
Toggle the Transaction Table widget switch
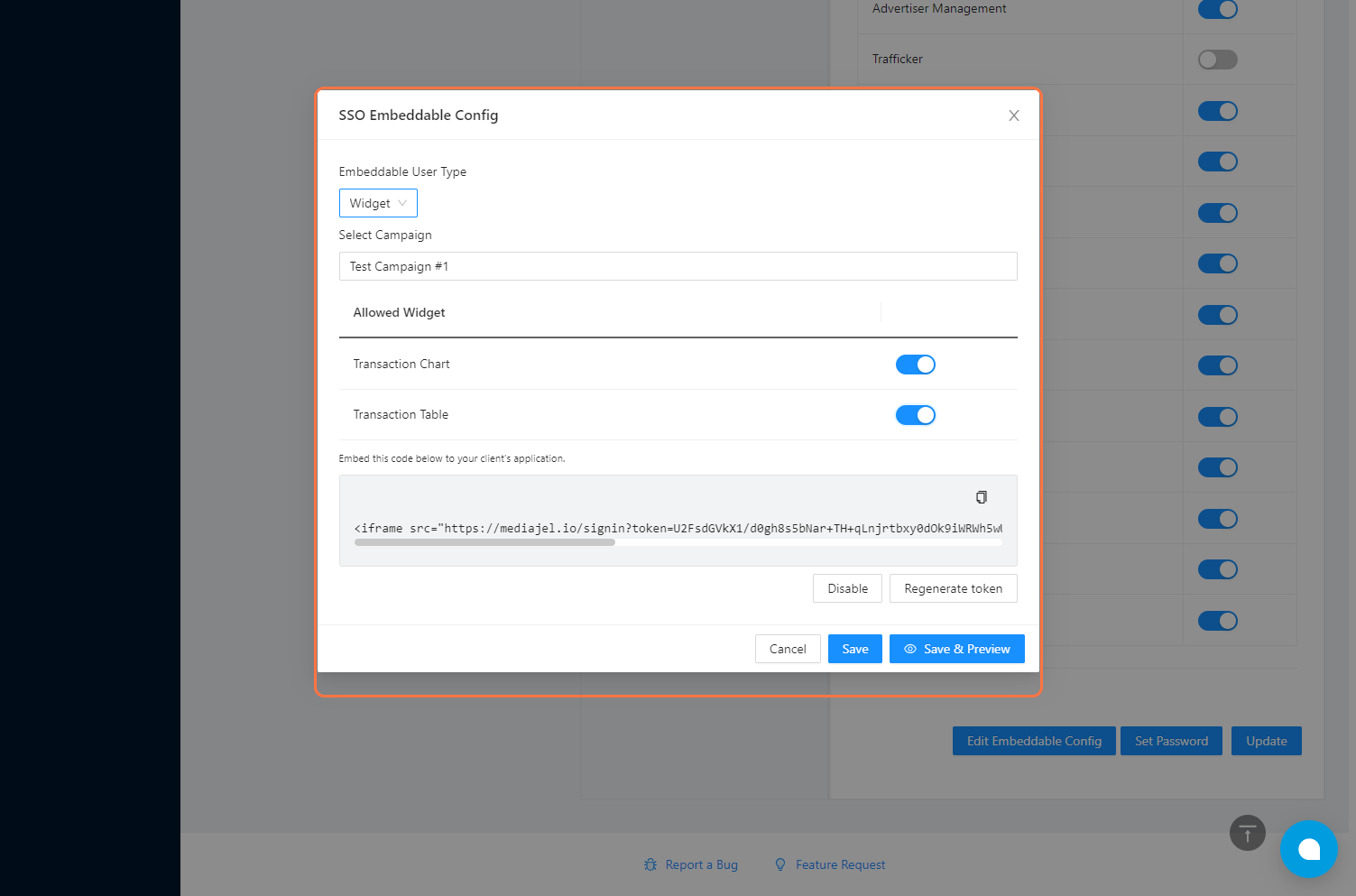(x=915, y=415)
